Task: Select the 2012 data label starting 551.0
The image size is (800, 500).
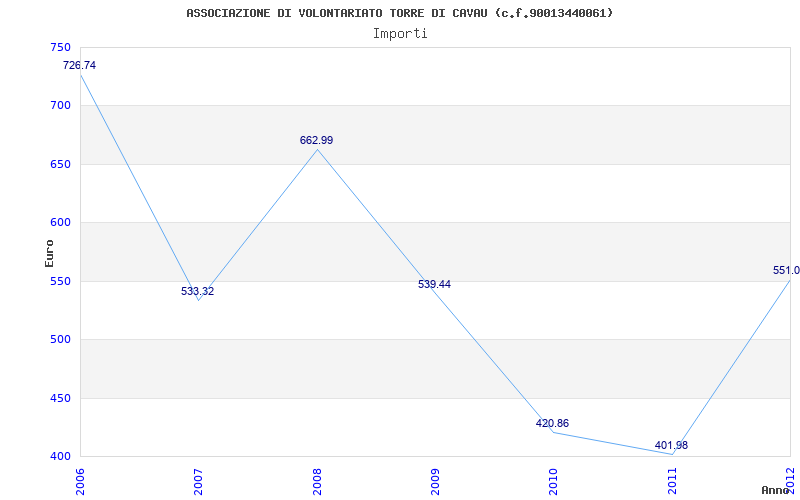Action: 786,270
